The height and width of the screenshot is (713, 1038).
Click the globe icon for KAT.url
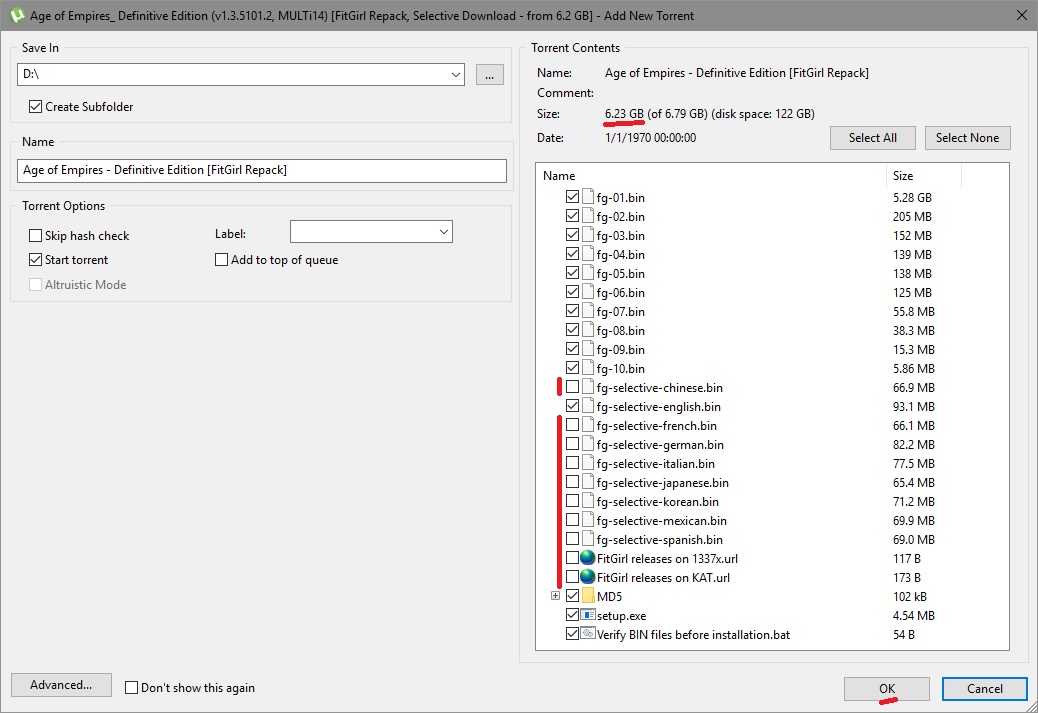point(588,577)
